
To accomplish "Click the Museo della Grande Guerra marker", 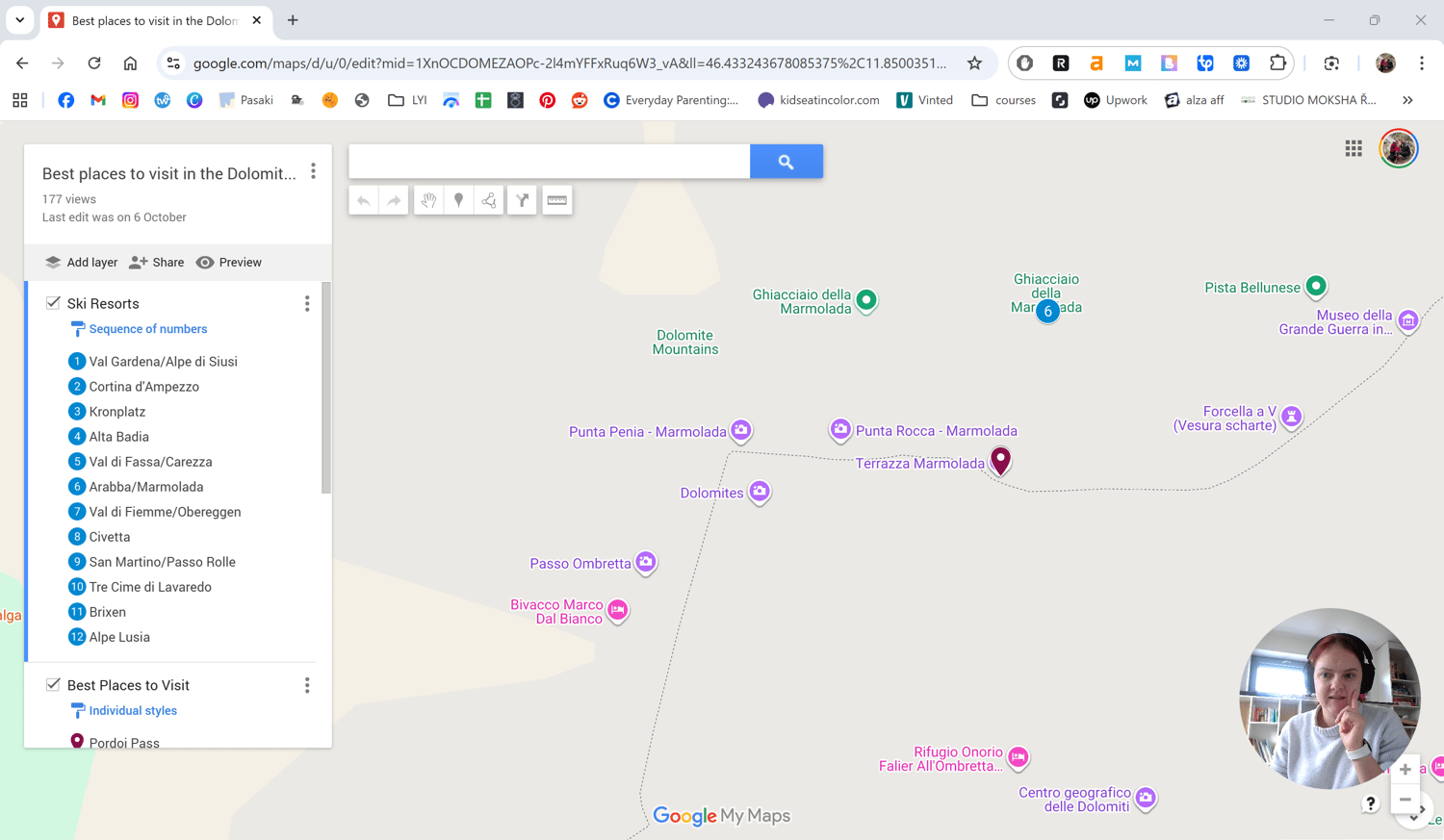I will pyautogui.click(x=1408, y=320).
